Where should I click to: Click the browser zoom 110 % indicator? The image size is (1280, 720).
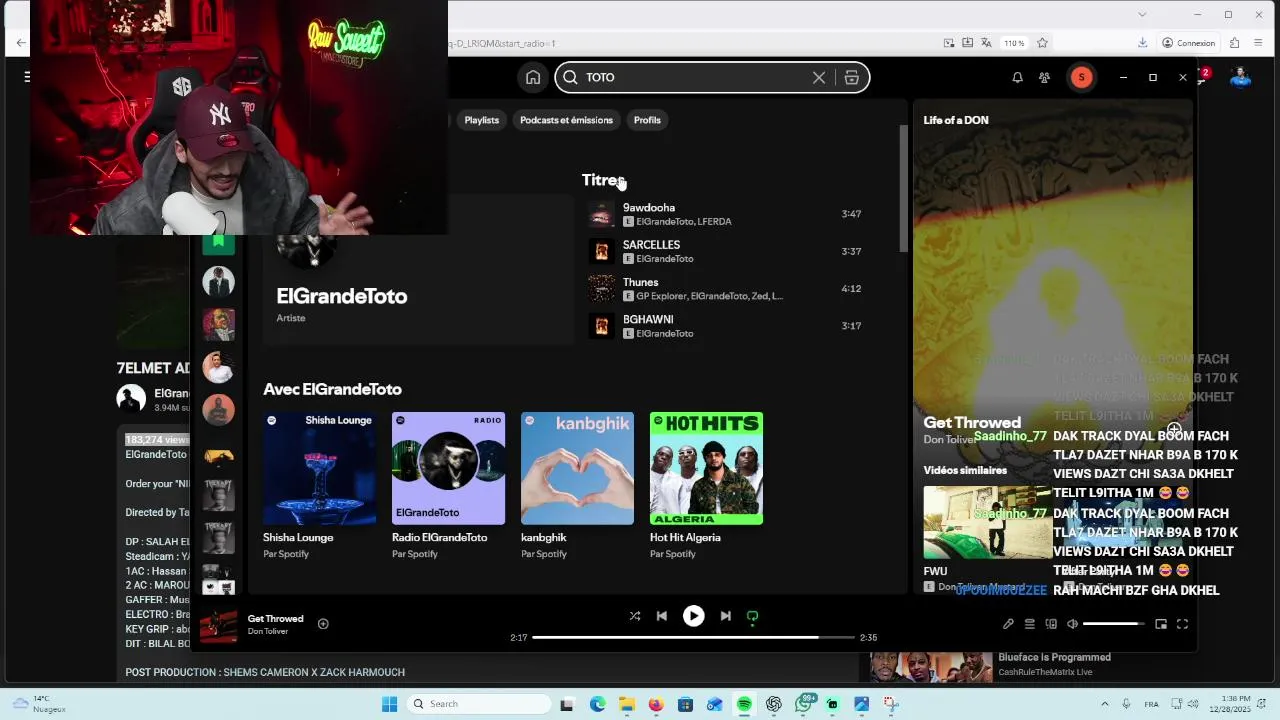(x=1014, y=43)
